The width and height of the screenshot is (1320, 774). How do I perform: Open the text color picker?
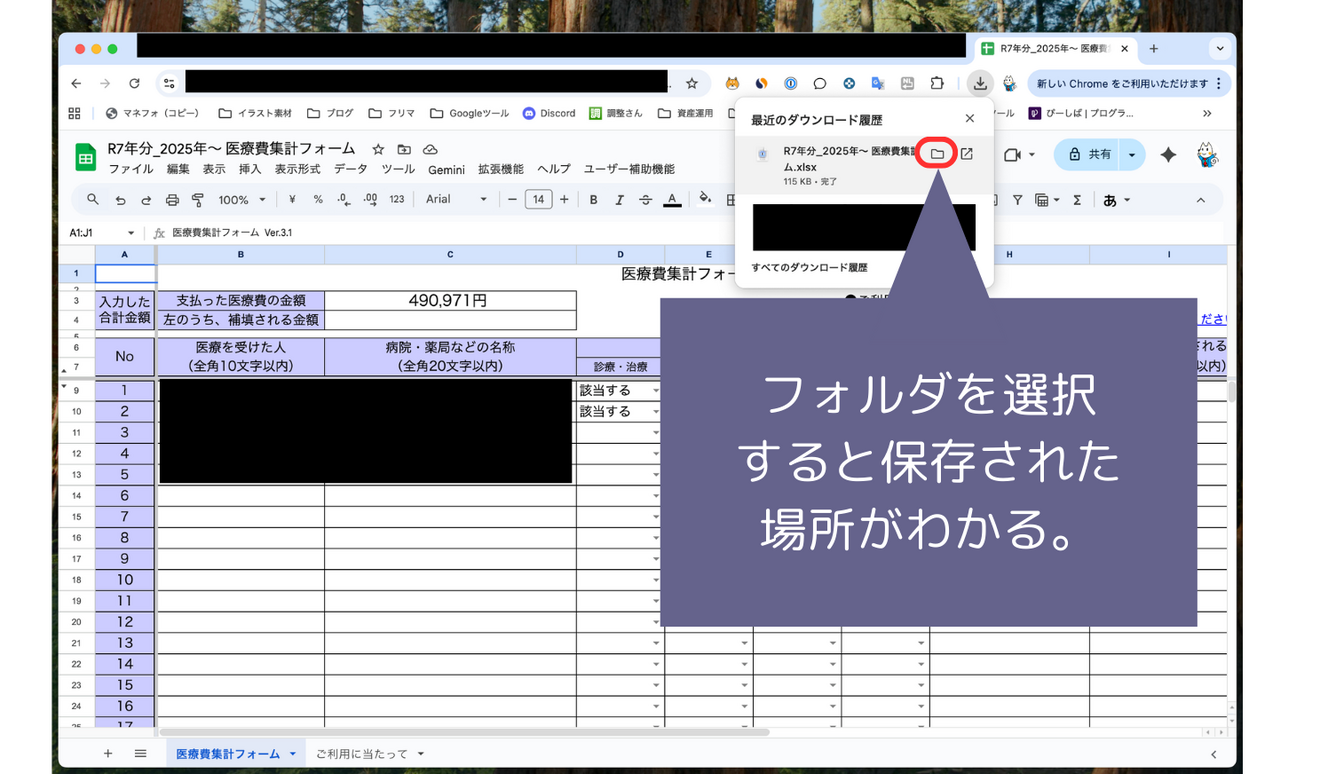[672, 200]
